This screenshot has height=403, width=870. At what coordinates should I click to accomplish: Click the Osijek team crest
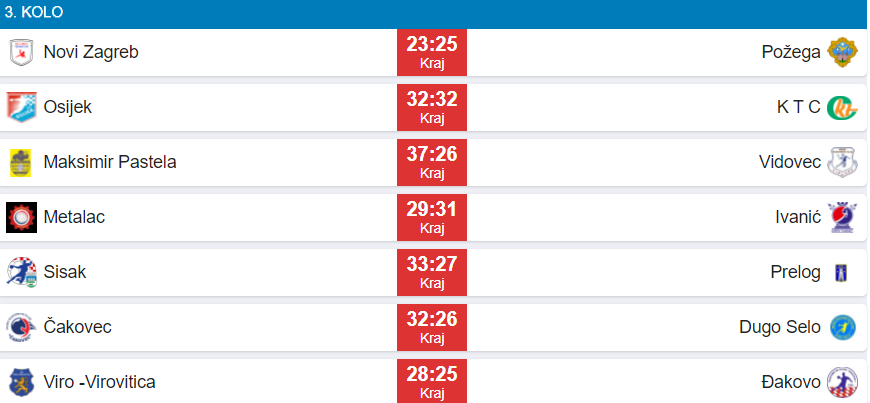(x=21, y=107)
